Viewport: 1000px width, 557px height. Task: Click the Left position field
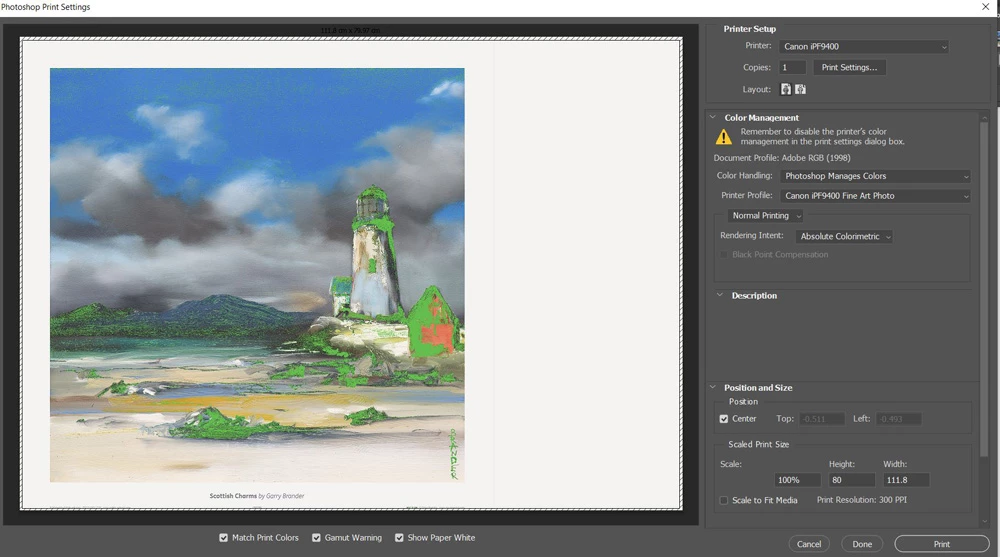coord(898,419)
